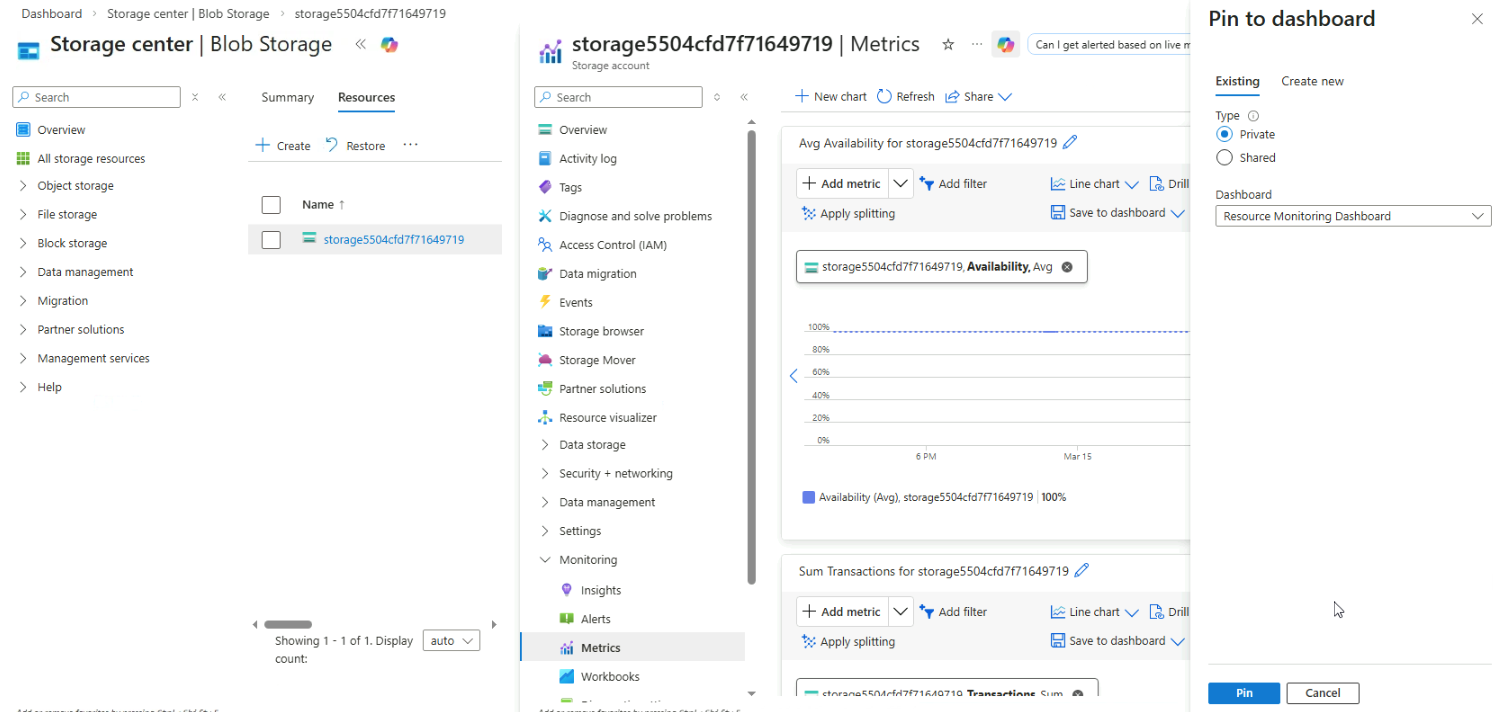1505x712 pixels.
Task: Click the Refresh icon in the metrics toolbar
Action: [x=884, y=97]
